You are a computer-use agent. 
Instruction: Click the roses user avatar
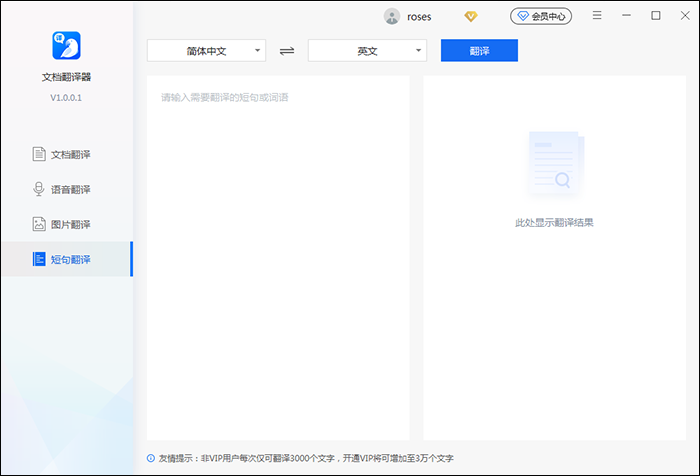pos(392,17)
